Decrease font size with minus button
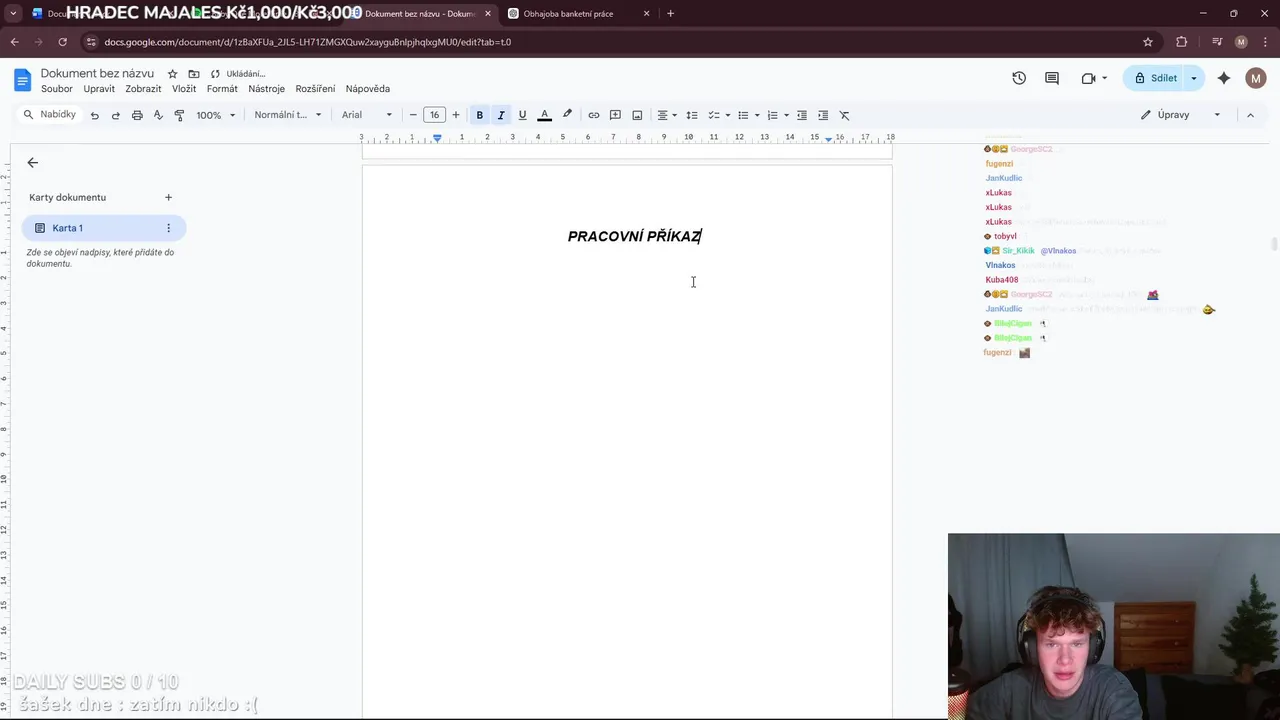The height and width of the screenshot is (720, 1280). tap(413, 115)
